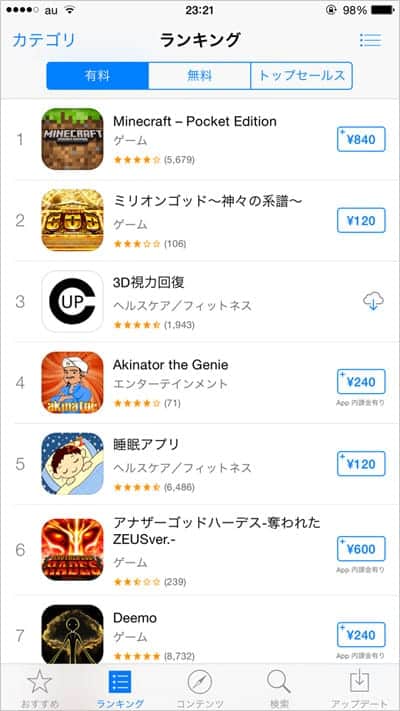This screenshot has height=711, width=400.
Task: Tap the ¥600 price button for アナザーゴッドハーデス
Action: pyautogui.click(x=361, y=549)
